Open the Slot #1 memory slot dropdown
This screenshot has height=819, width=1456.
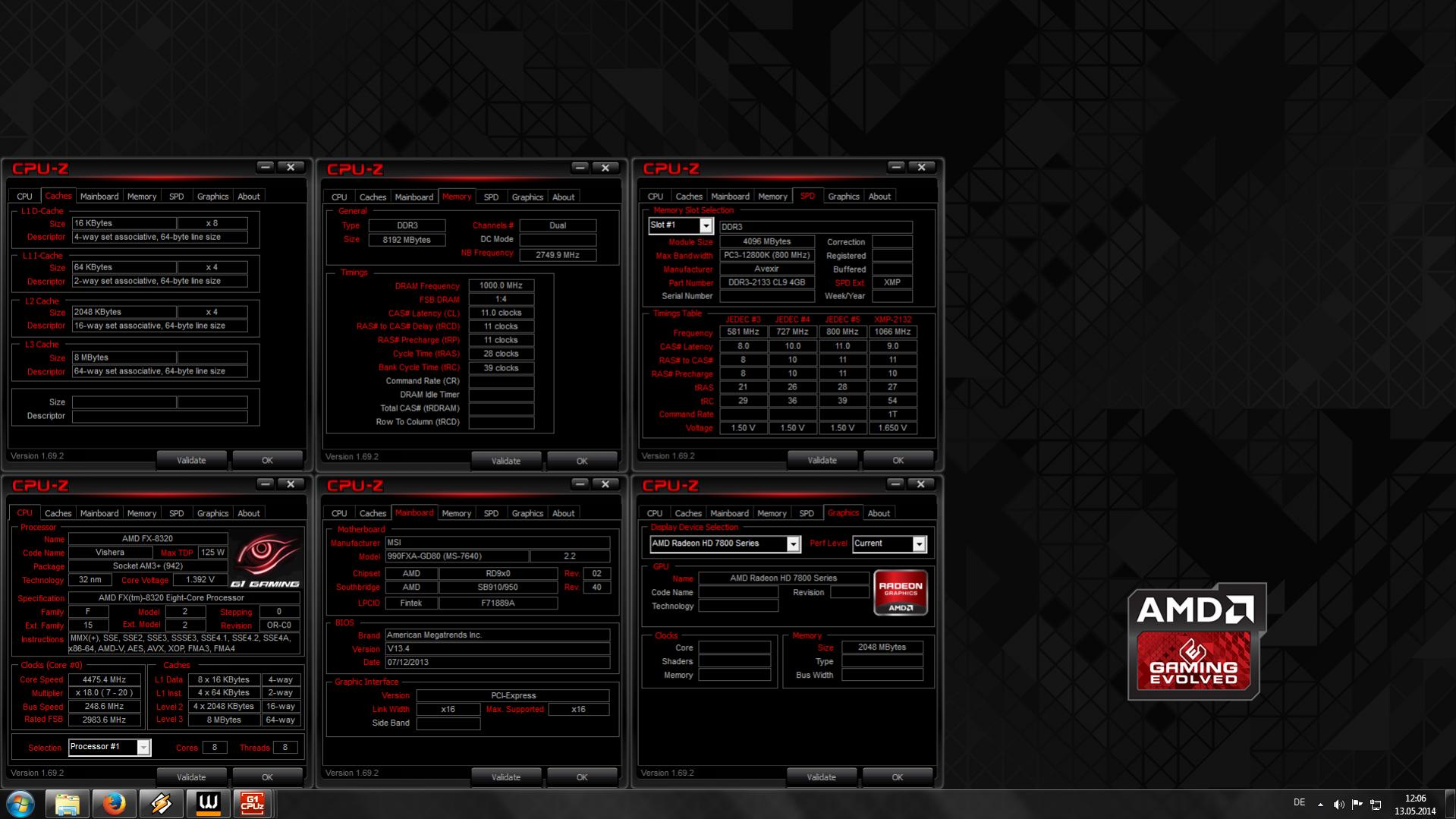click(706, 225)
